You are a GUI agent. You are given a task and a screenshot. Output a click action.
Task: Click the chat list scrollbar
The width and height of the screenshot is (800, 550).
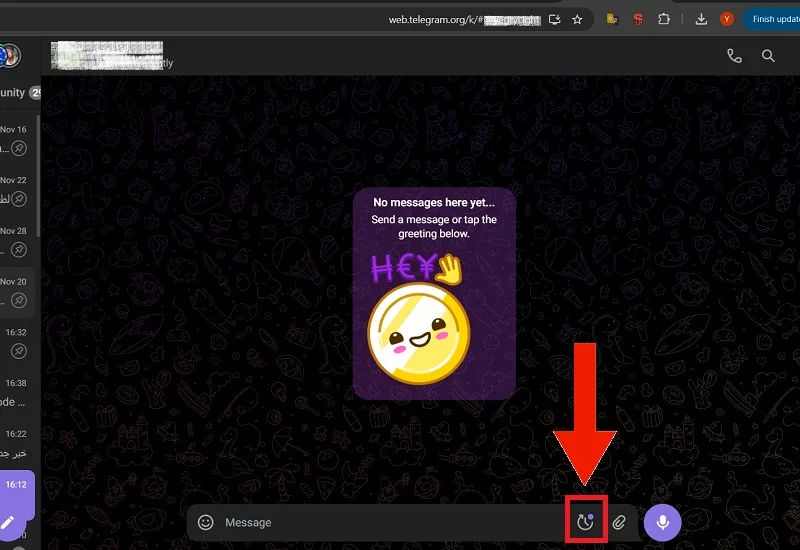tap(38, 176)
